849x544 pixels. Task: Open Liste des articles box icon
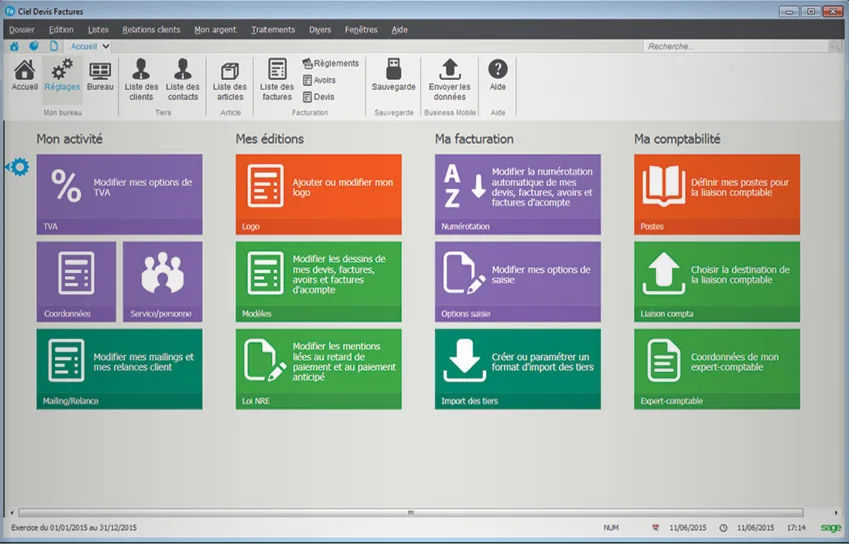click(230, 70)
